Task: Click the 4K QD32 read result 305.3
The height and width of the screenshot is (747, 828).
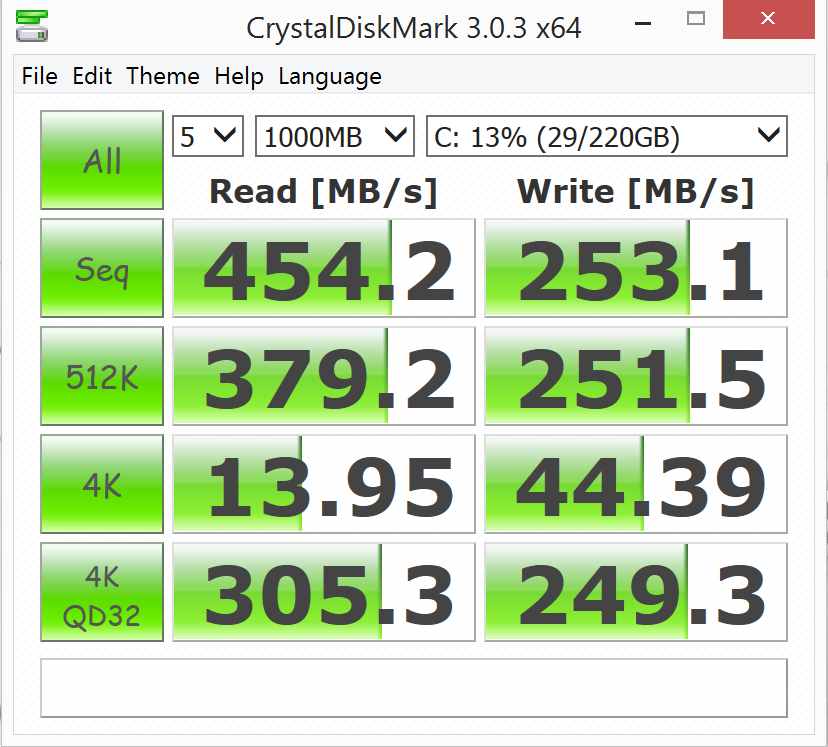Action: [324, 592]
